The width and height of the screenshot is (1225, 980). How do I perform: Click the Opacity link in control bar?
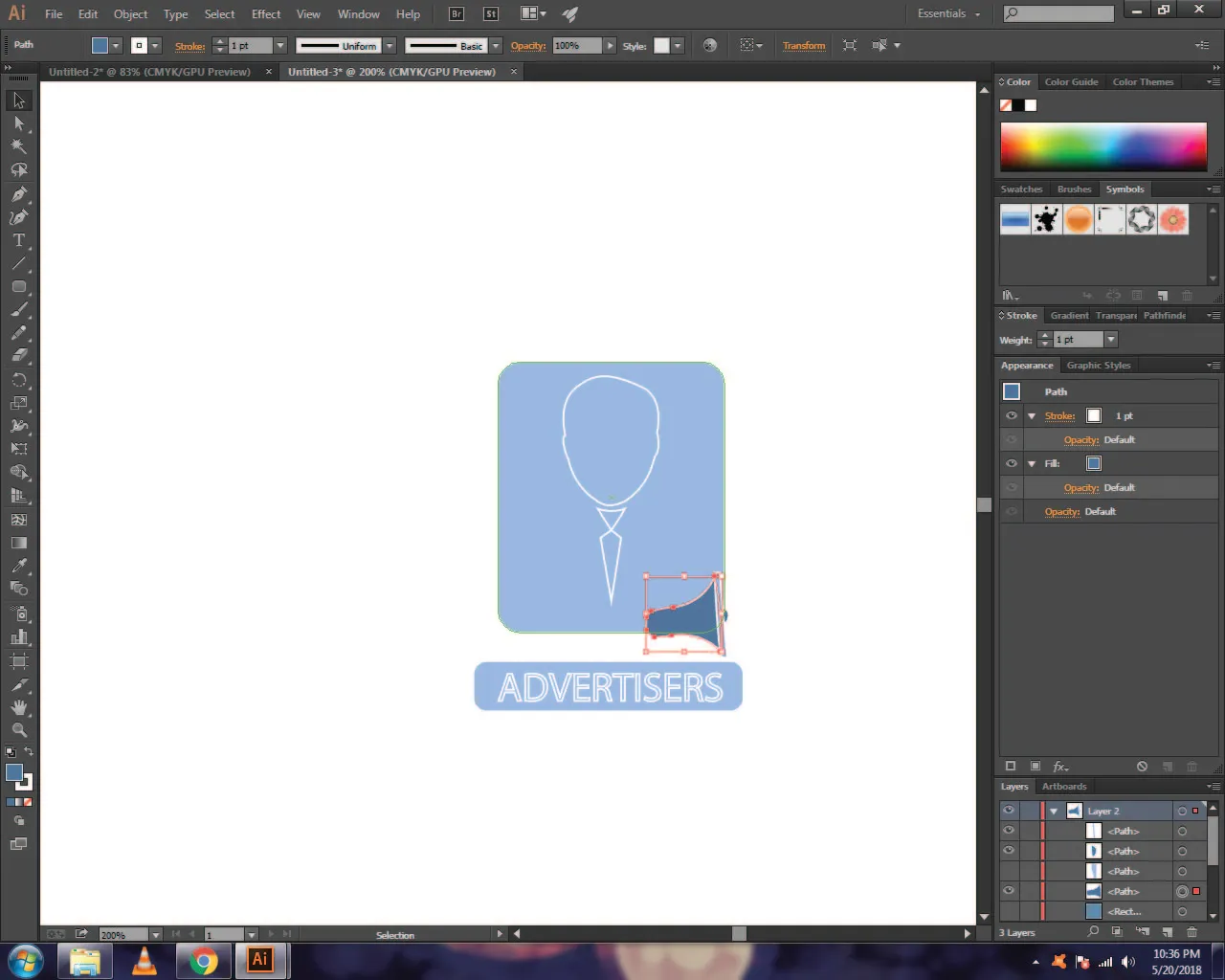point(527,46)
